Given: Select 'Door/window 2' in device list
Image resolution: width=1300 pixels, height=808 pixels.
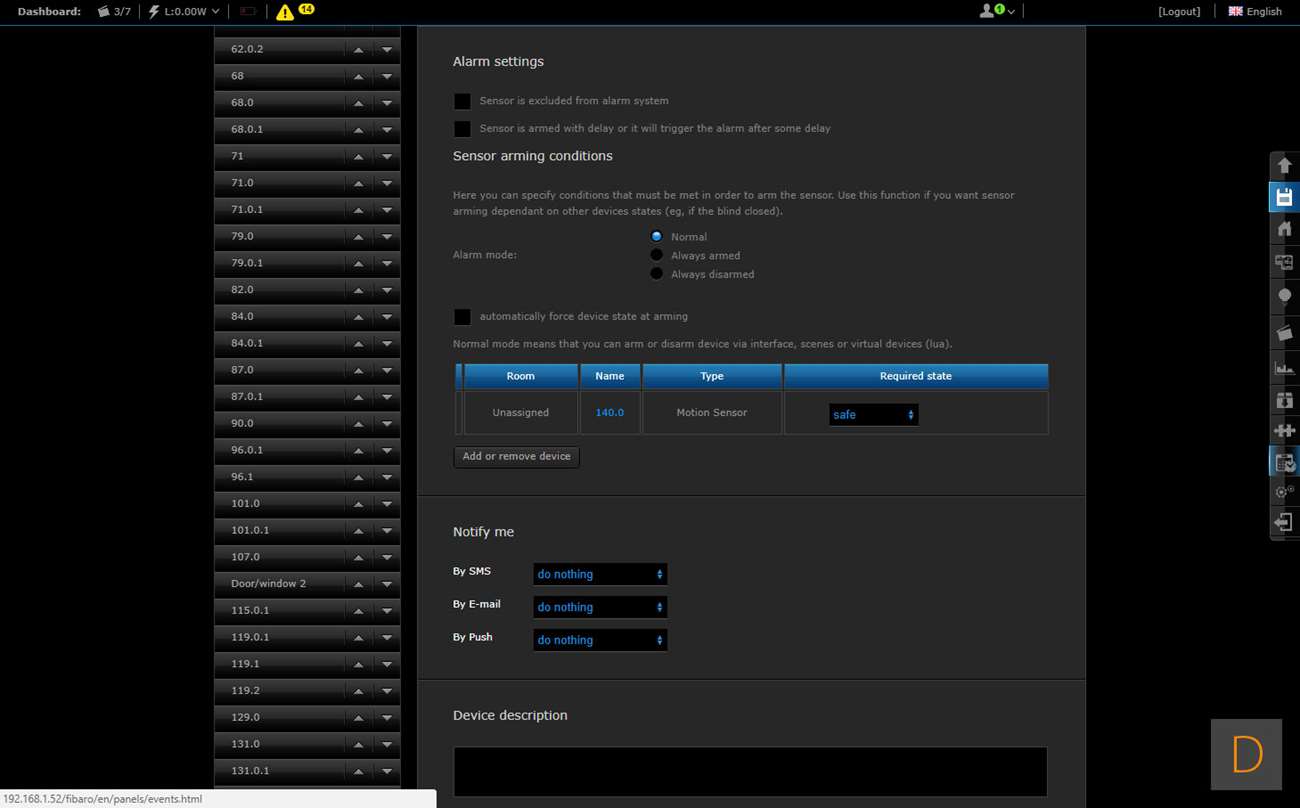Looking at the screenshot, I should click(x=280, y=583).
